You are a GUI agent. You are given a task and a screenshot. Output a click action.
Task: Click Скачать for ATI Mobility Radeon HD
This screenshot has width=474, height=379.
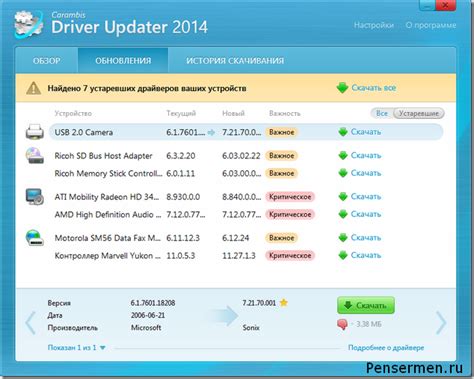click(x=366, y=197)
